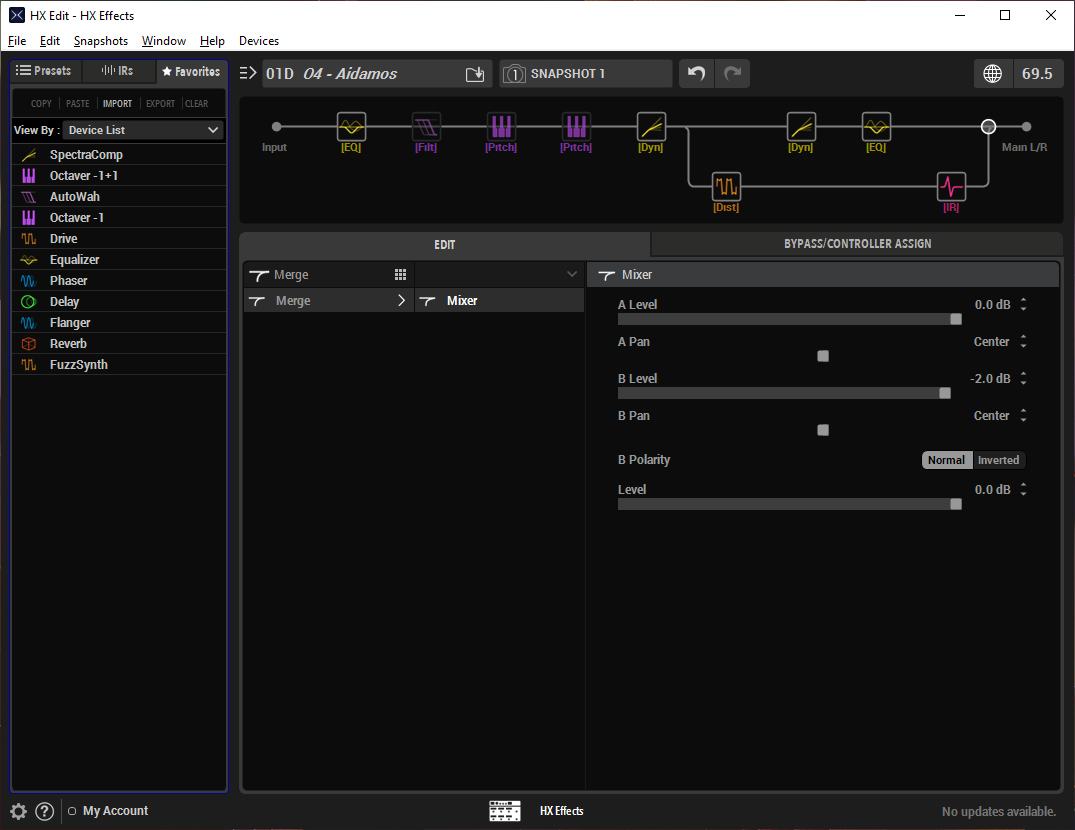Select the Dist block on path B
Image resolution: width=1075 pixels, height=830 pixels.
[x=726, y=186]
